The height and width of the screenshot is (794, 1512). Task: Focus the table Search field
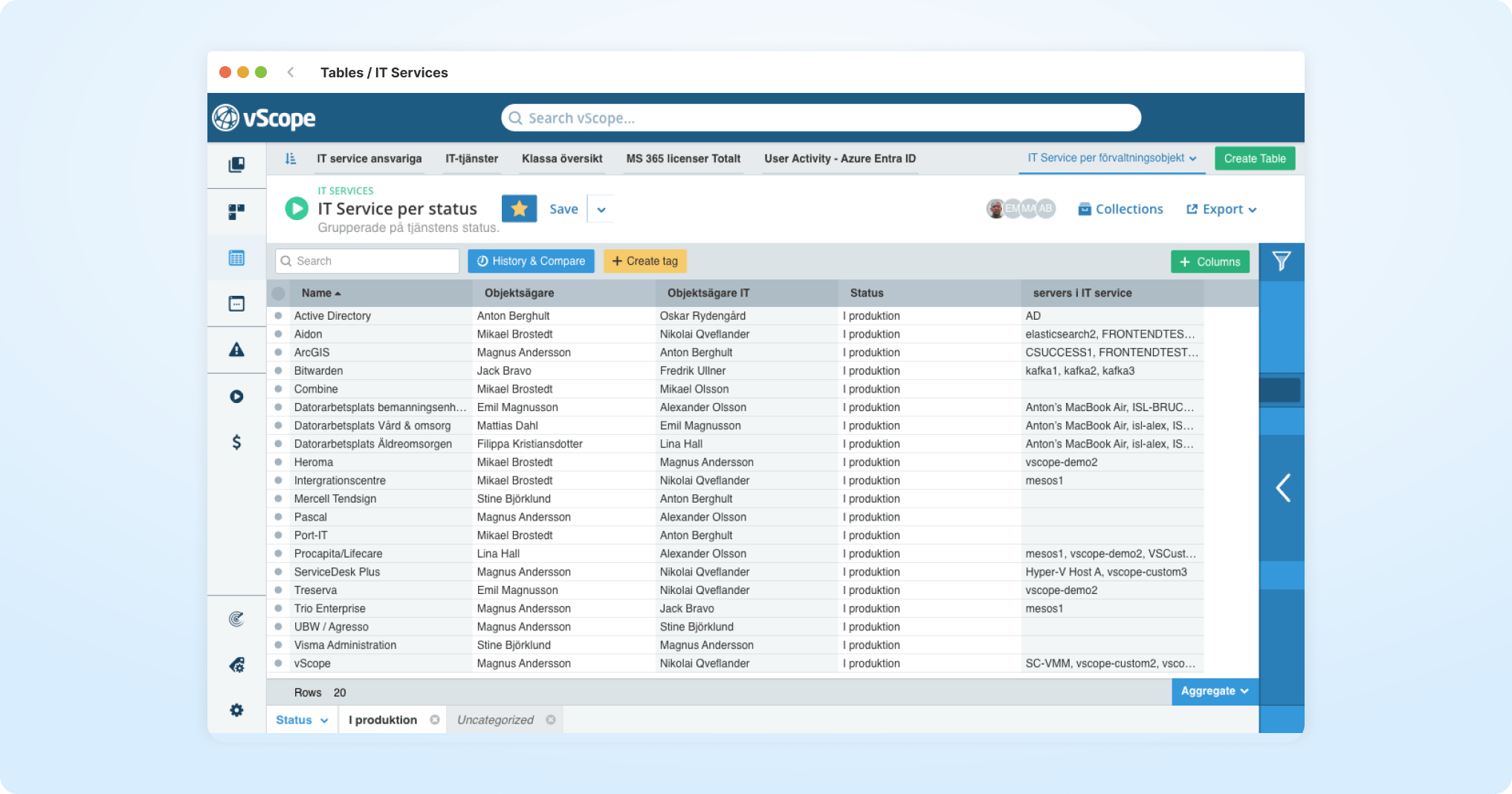tap(367, 261)
